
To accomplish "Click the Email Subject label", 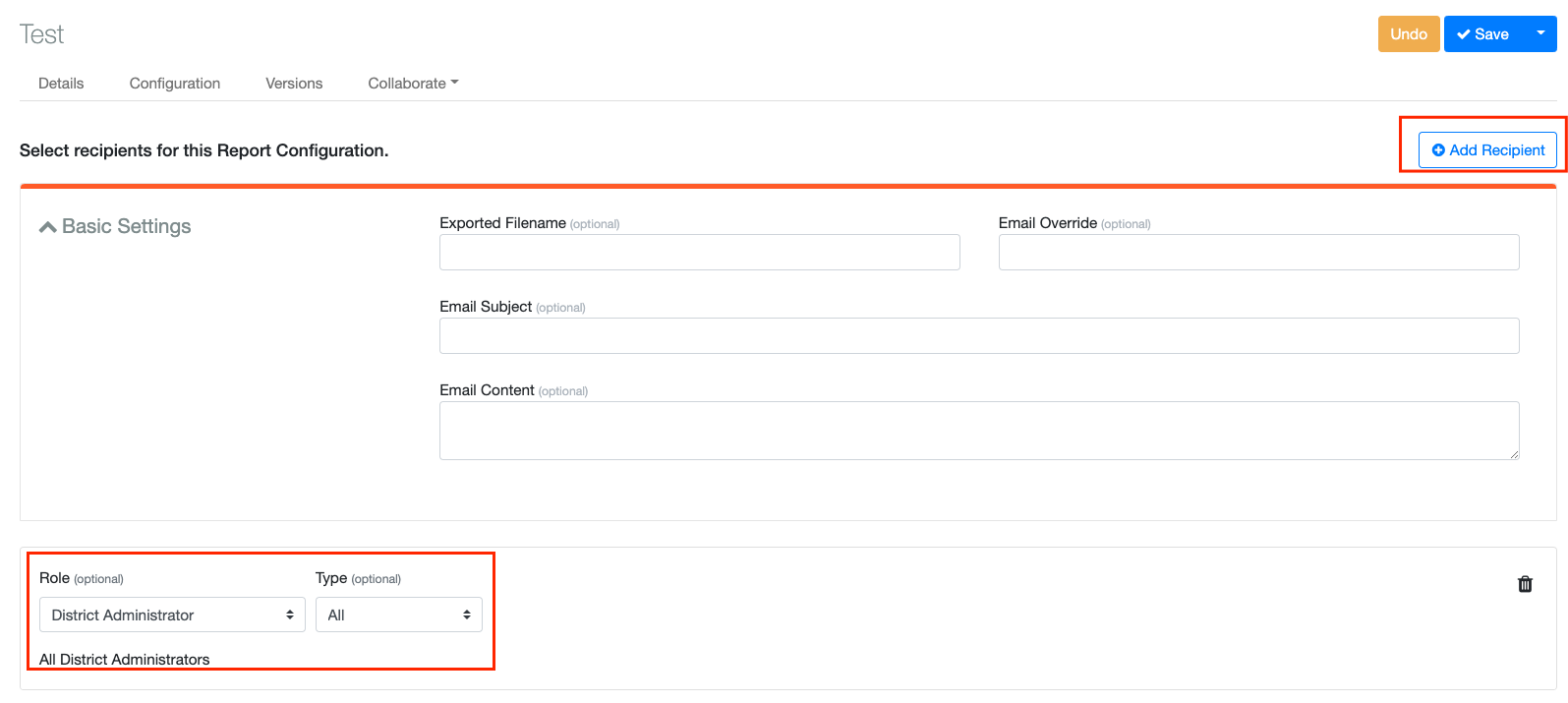I will [x=486, y=307].
